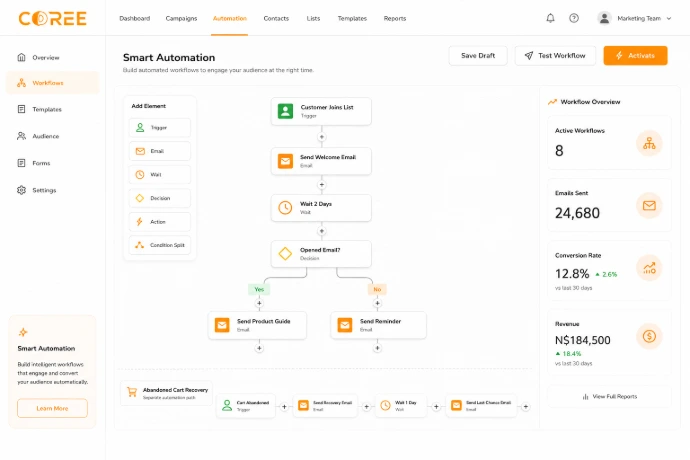This screenshot has height=460, width=690.
Task: Add step below Wait 2 Days
Action: click(x=322, y=231)
